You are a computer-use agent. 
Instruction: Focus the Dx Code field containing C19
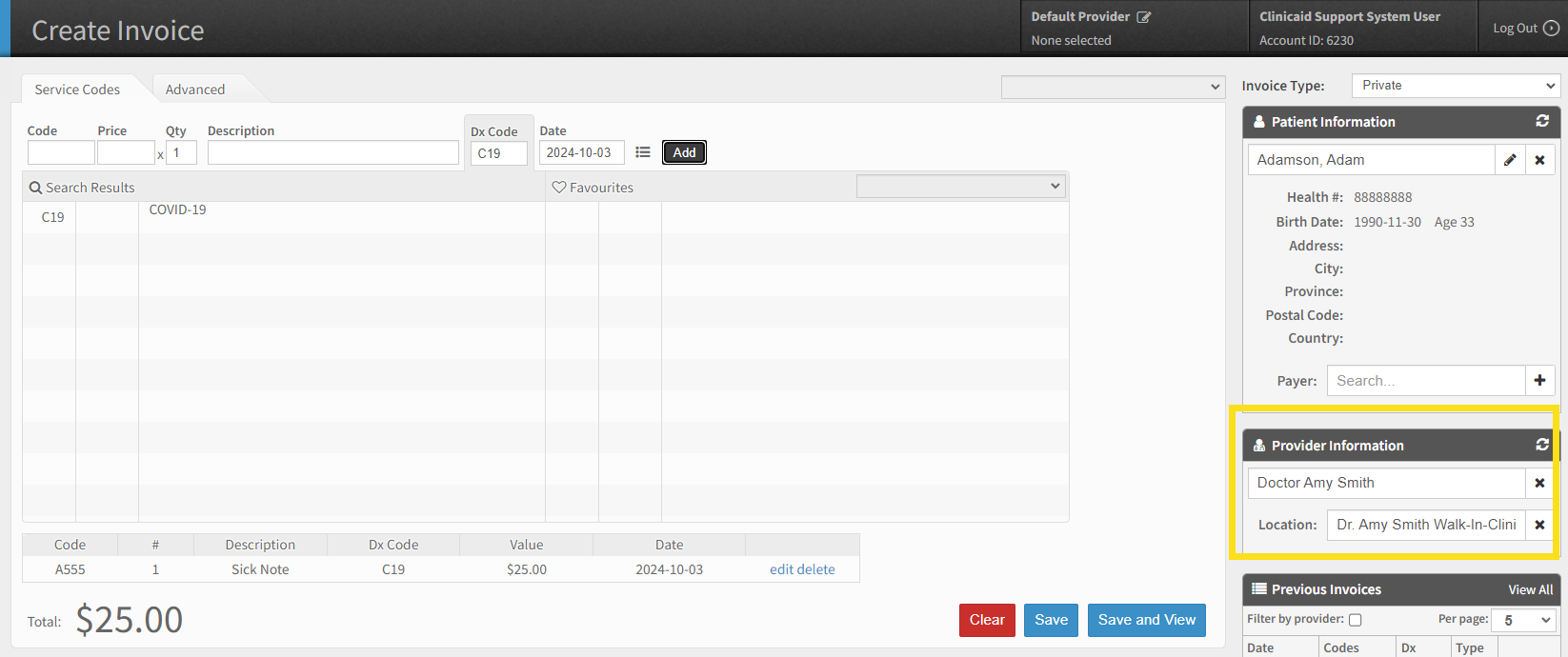click(499, 153)
